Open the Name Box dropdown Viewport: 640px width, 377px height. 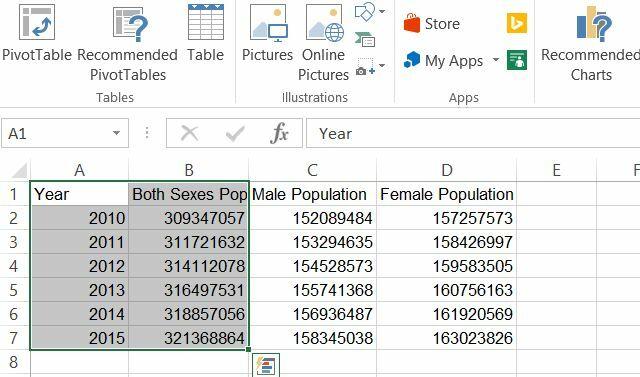pos(116,133)
